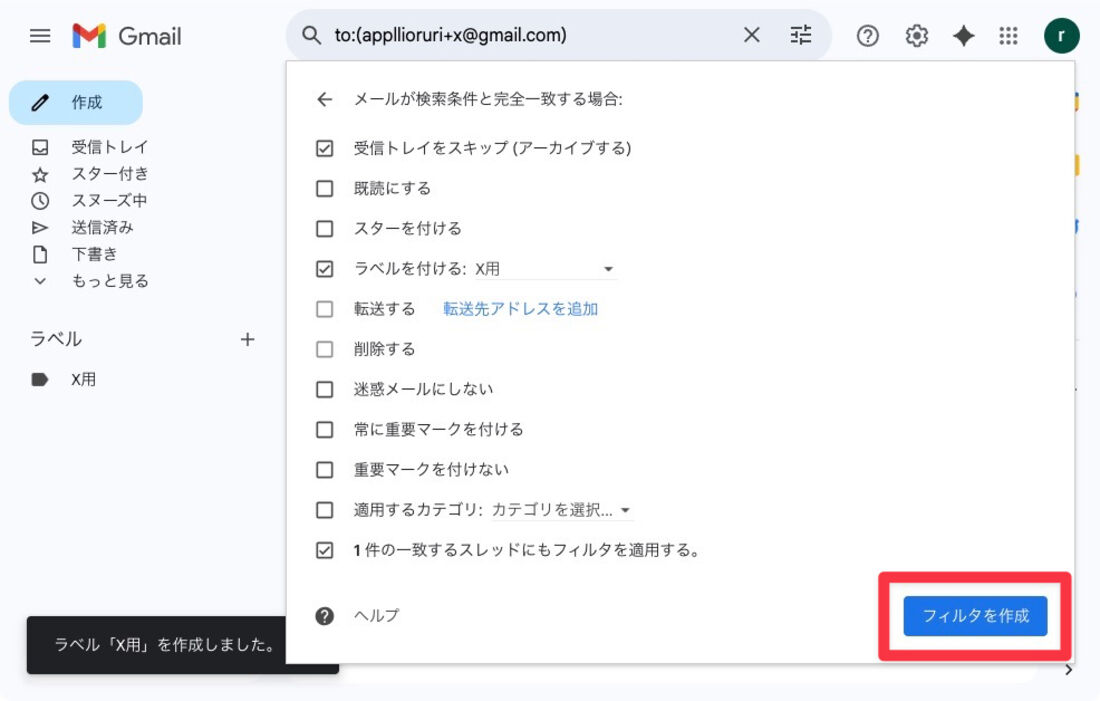The image size is (1100, 701).
Task: Click the Gmail logo
Action: [127, 36]
